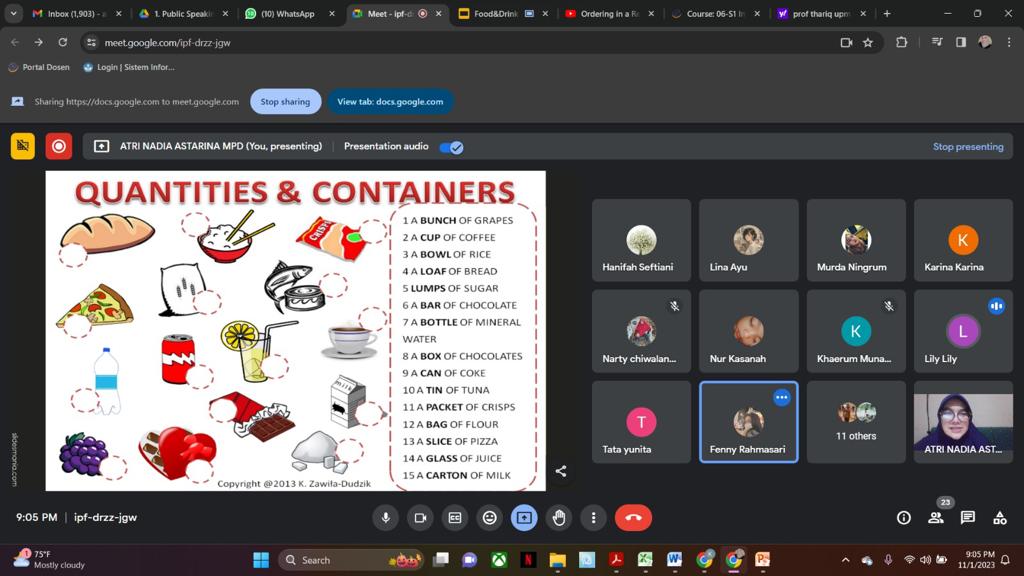This screenshot has height=576, width=1024.
Task: Select Narty chiwalan participant tile
Action: (641, 332)
